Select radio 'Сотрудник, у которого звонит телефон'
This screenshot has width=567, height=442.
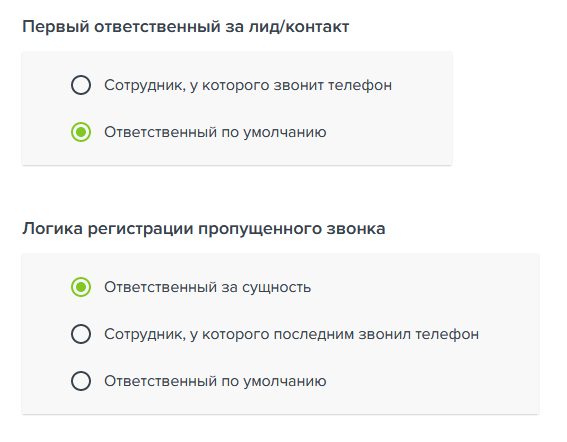click(81, 85)
